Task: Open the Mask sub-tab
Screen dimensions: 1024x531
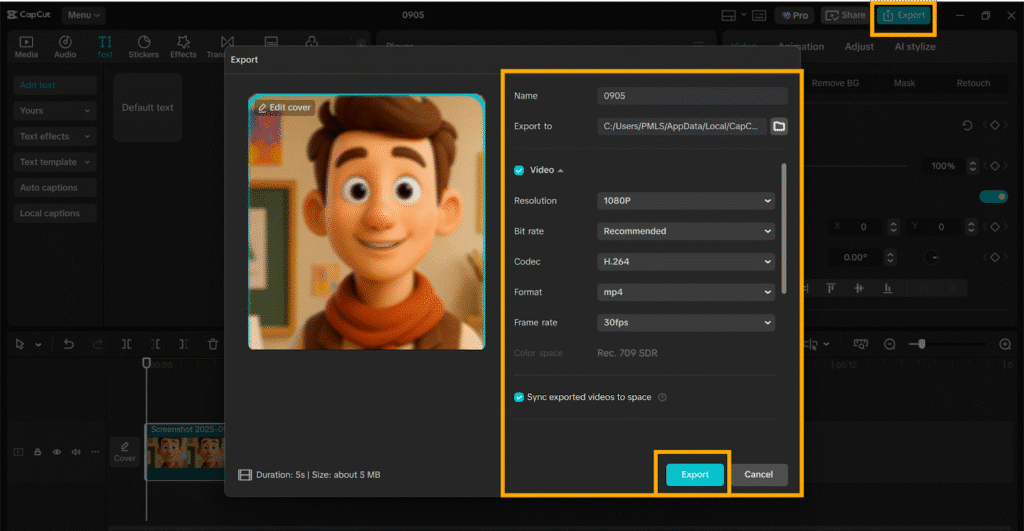Action: coord(904,83)
